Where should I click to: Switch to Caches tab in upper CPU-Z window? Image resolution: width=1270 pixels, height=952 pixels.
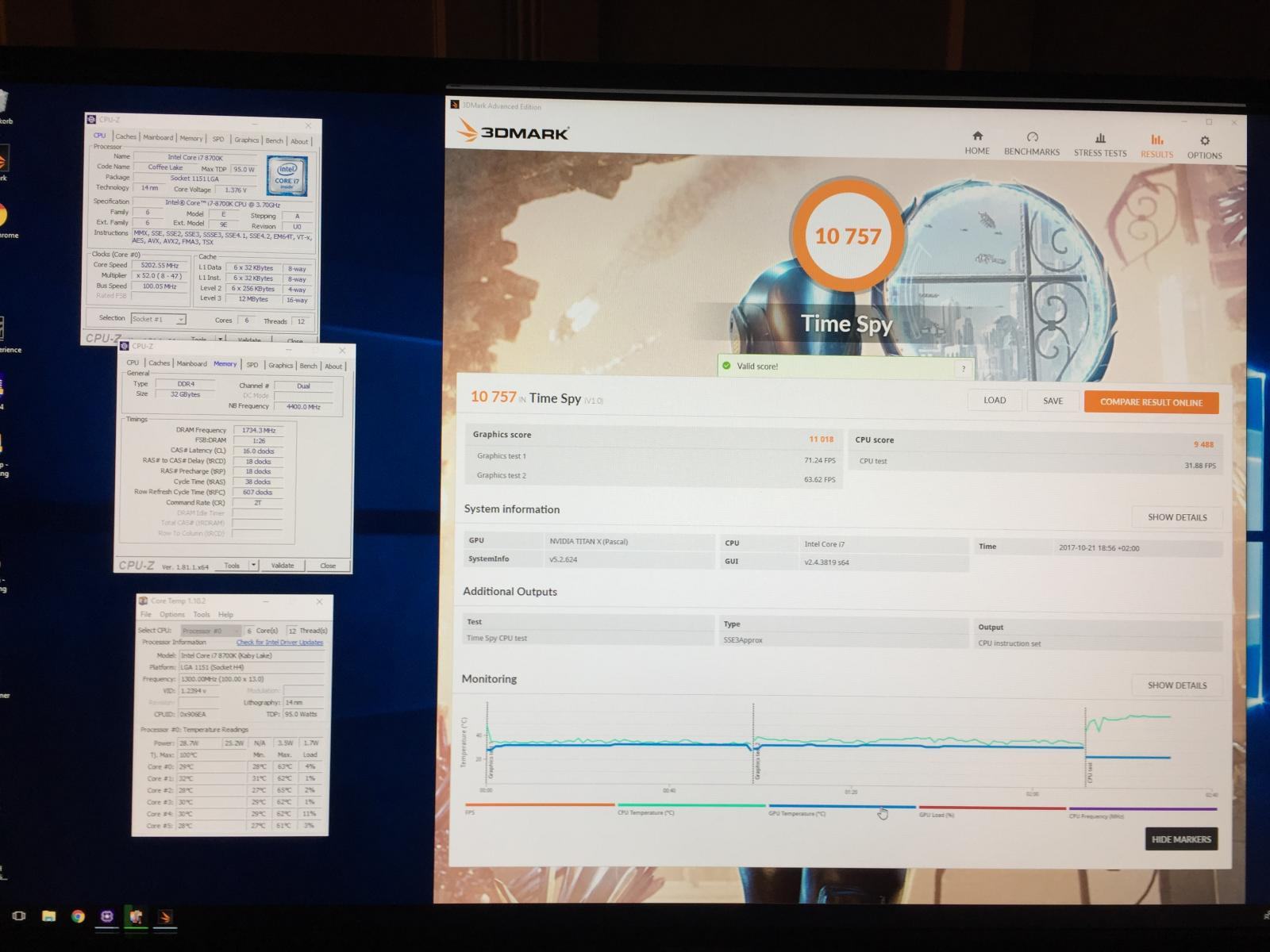[125, 136]
